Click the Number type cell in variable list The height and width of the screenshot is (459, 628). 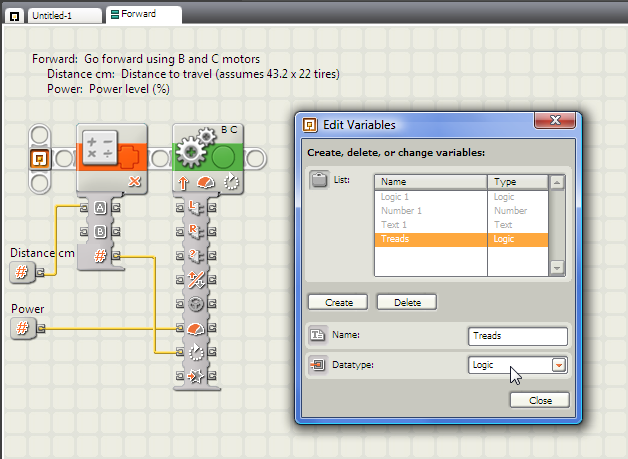(518, 211)
